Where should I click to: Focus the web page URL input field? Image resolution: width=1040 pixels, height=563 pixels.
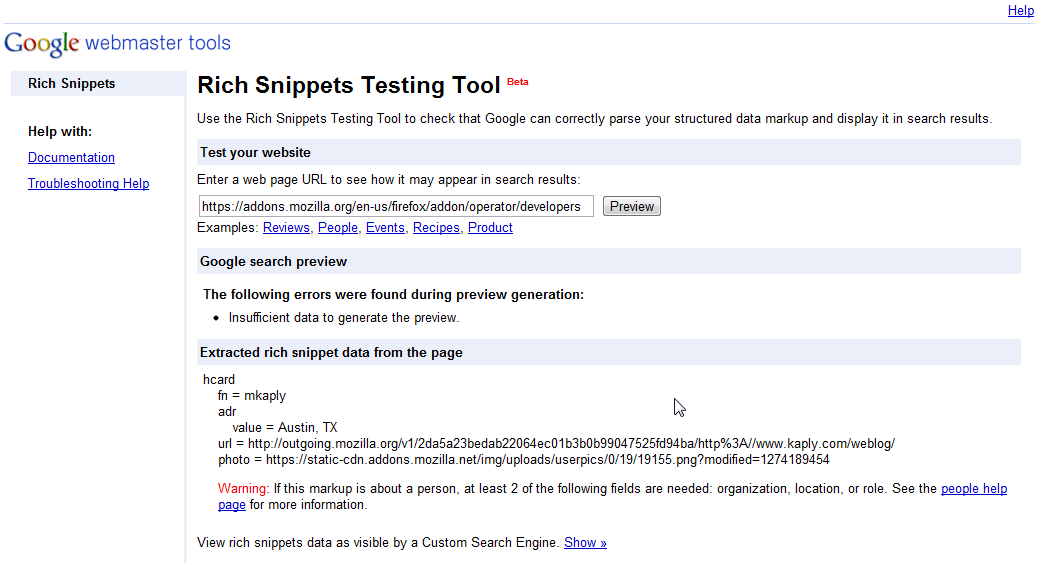coord(396,206)
